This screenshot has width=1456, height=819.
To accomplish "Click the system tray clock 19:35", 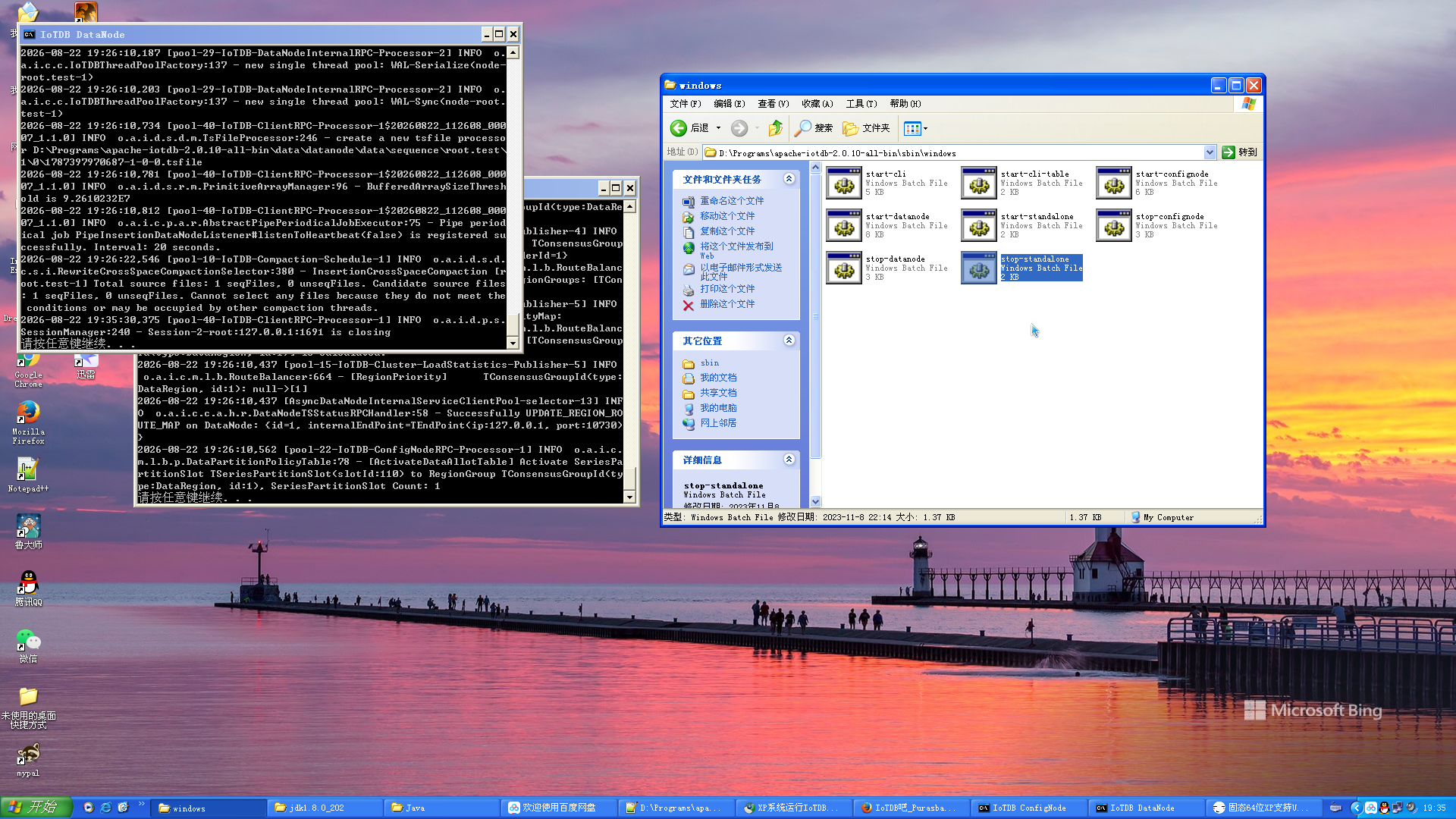I will point(1434,808).
